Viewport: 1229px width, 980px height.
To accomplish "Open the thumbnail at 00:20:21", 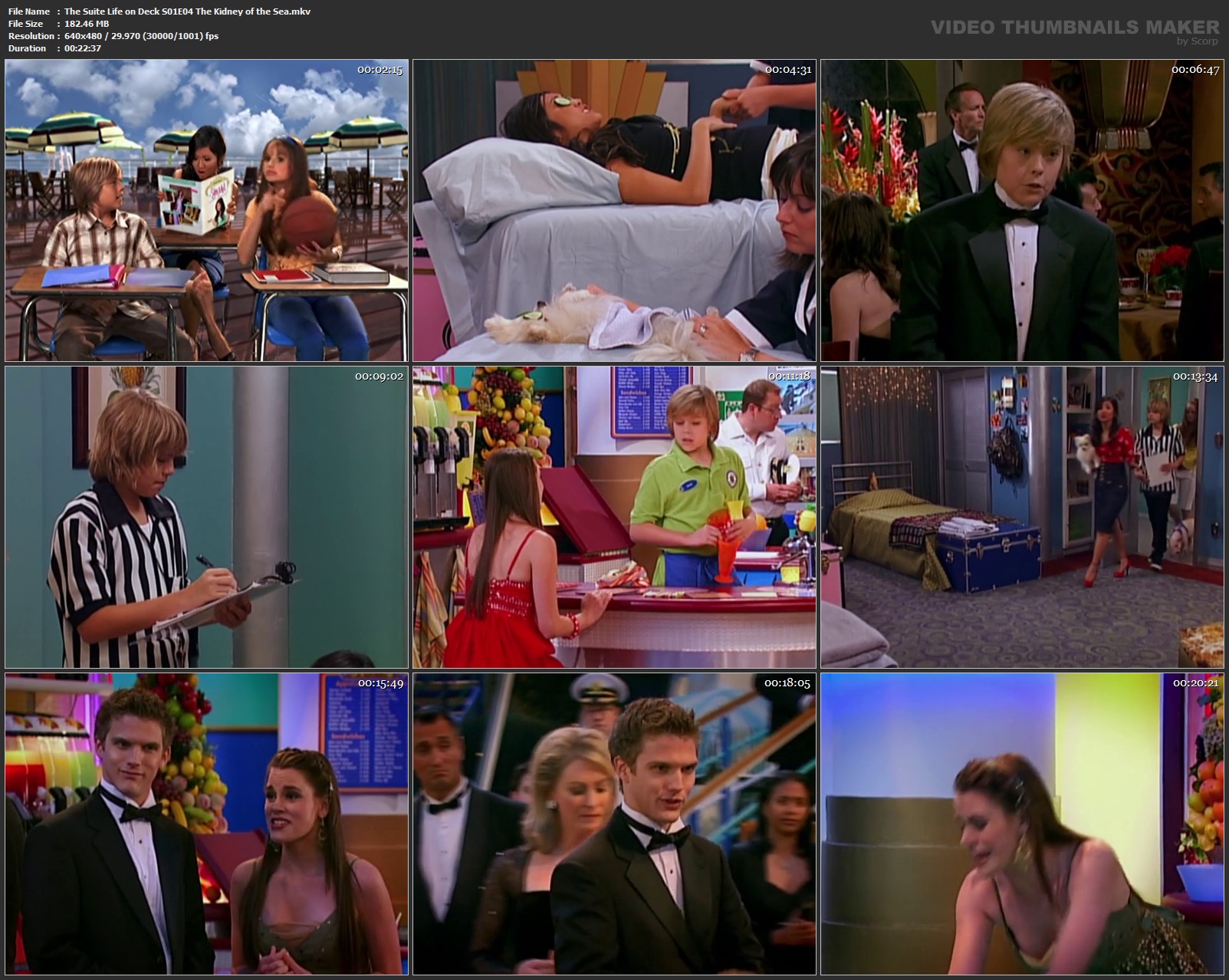I will [x=1022, y=824].
